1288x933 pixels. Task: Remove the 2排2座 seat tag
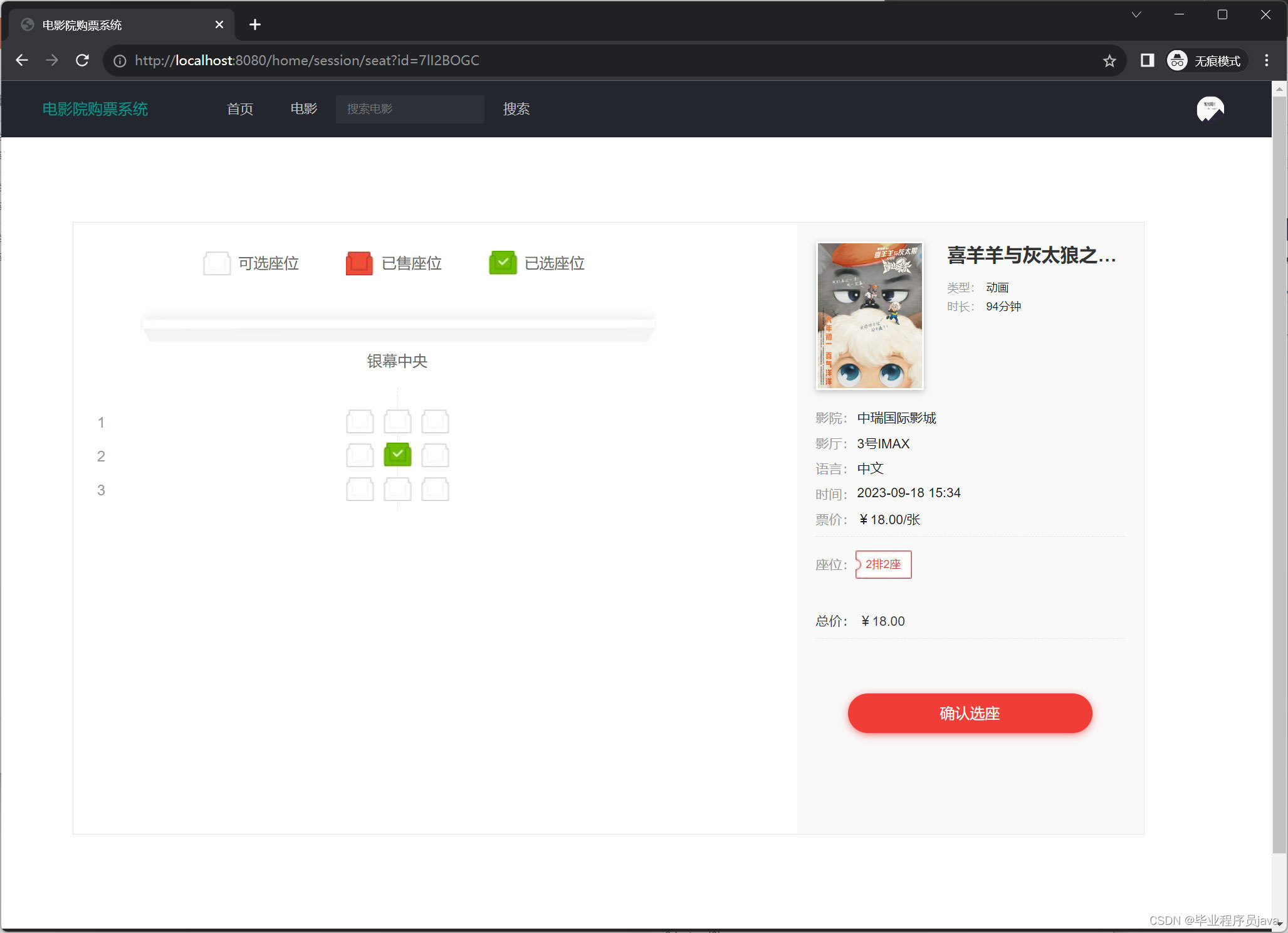click(x=883, y=564)
